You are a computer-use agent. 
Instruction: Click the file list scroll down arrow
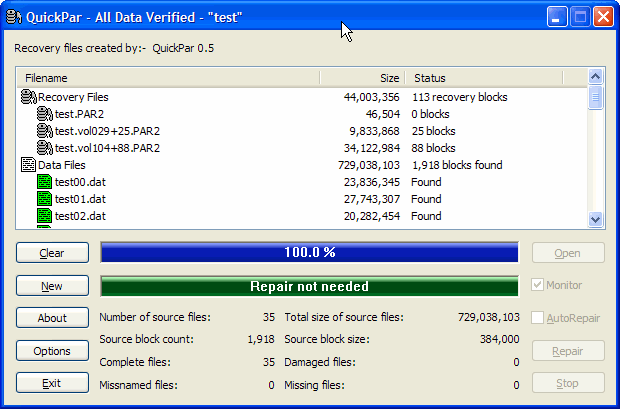(595, 219)
